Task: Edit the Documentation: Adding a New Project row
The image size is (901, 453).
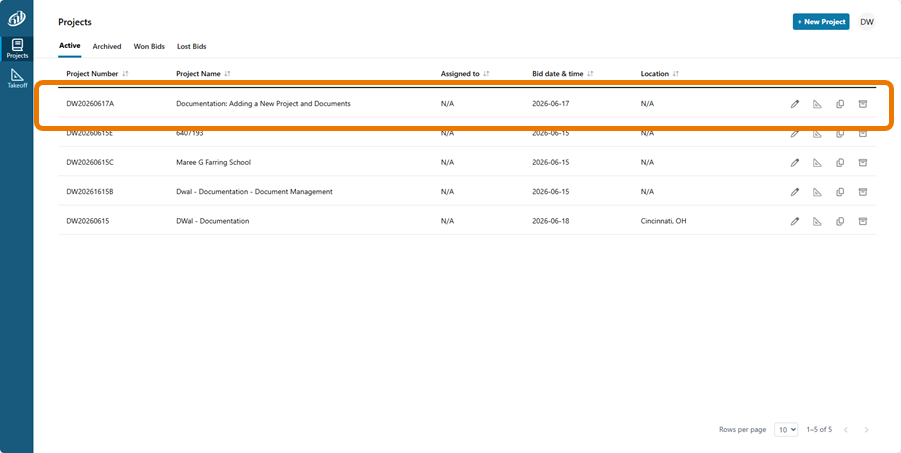Action: coord(795,104)
